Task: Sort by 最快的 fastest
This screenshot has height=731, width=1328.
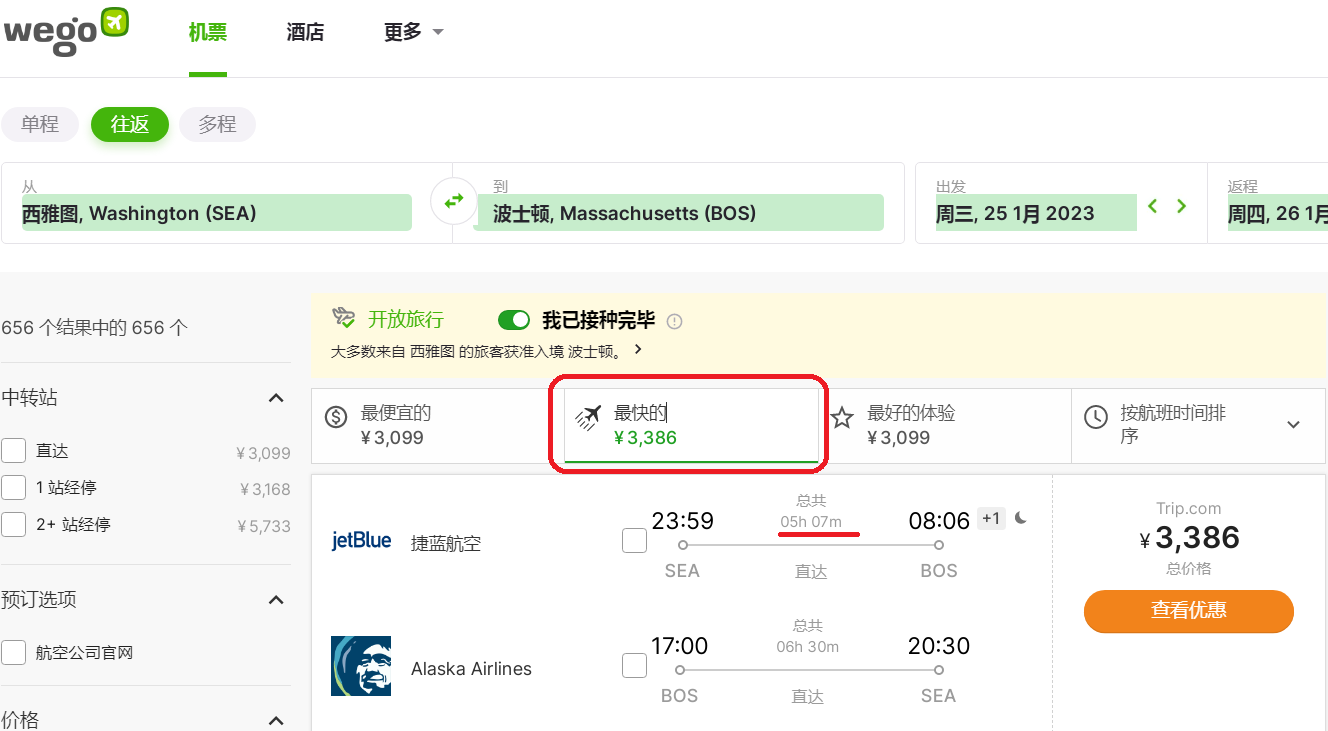Action: (690, 425)
